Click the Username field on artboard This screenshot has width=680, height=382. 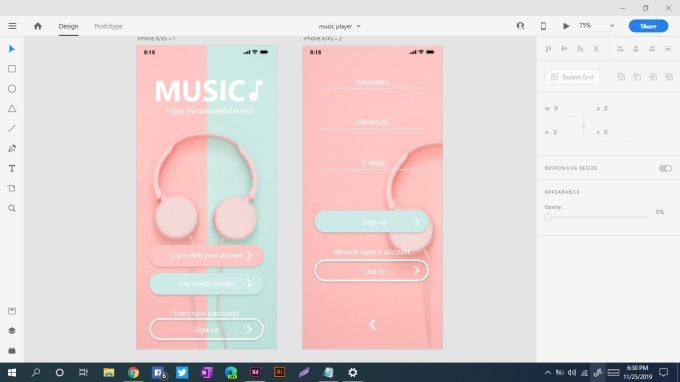point(372,82)
